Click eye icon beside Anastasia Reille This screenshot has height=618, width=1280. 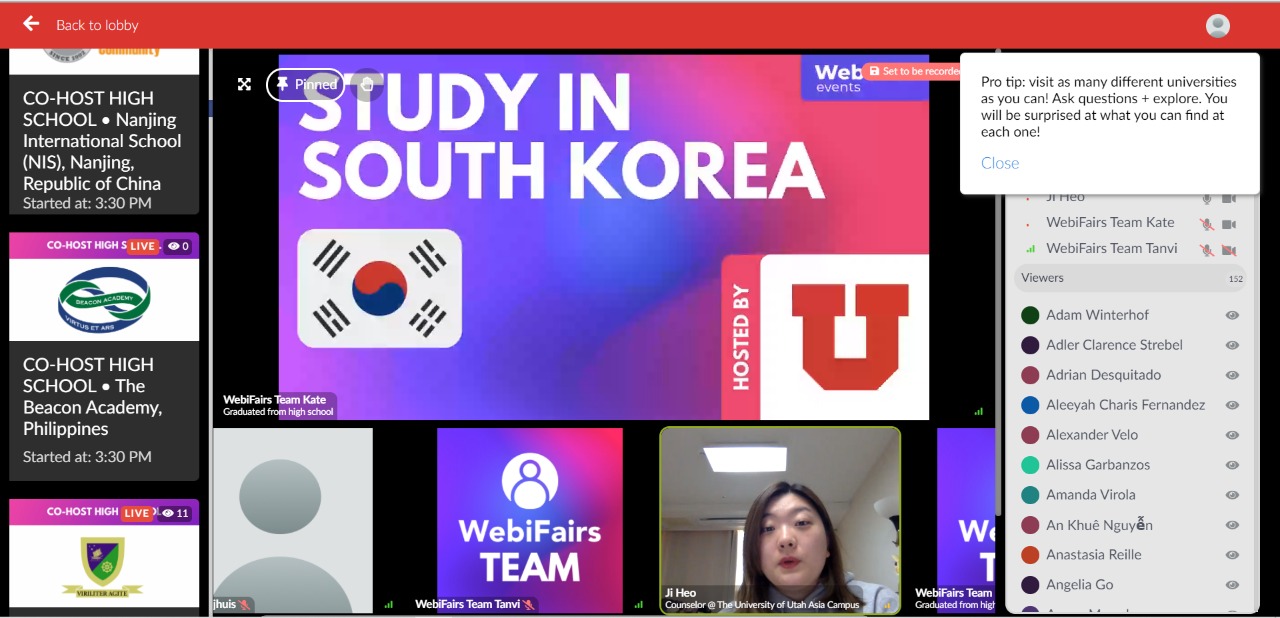click(1232, 555)
